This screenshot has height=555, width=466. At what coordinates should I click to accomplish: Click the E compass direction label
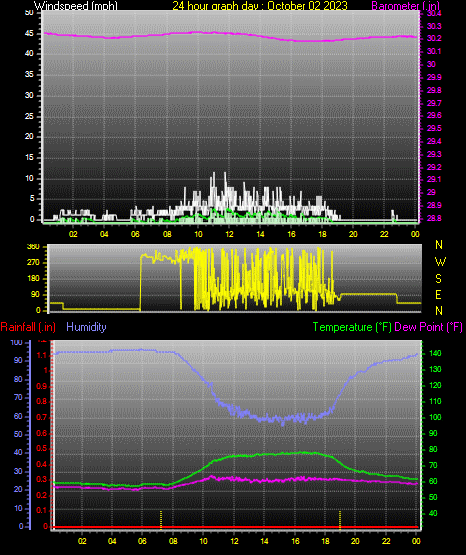438,294
